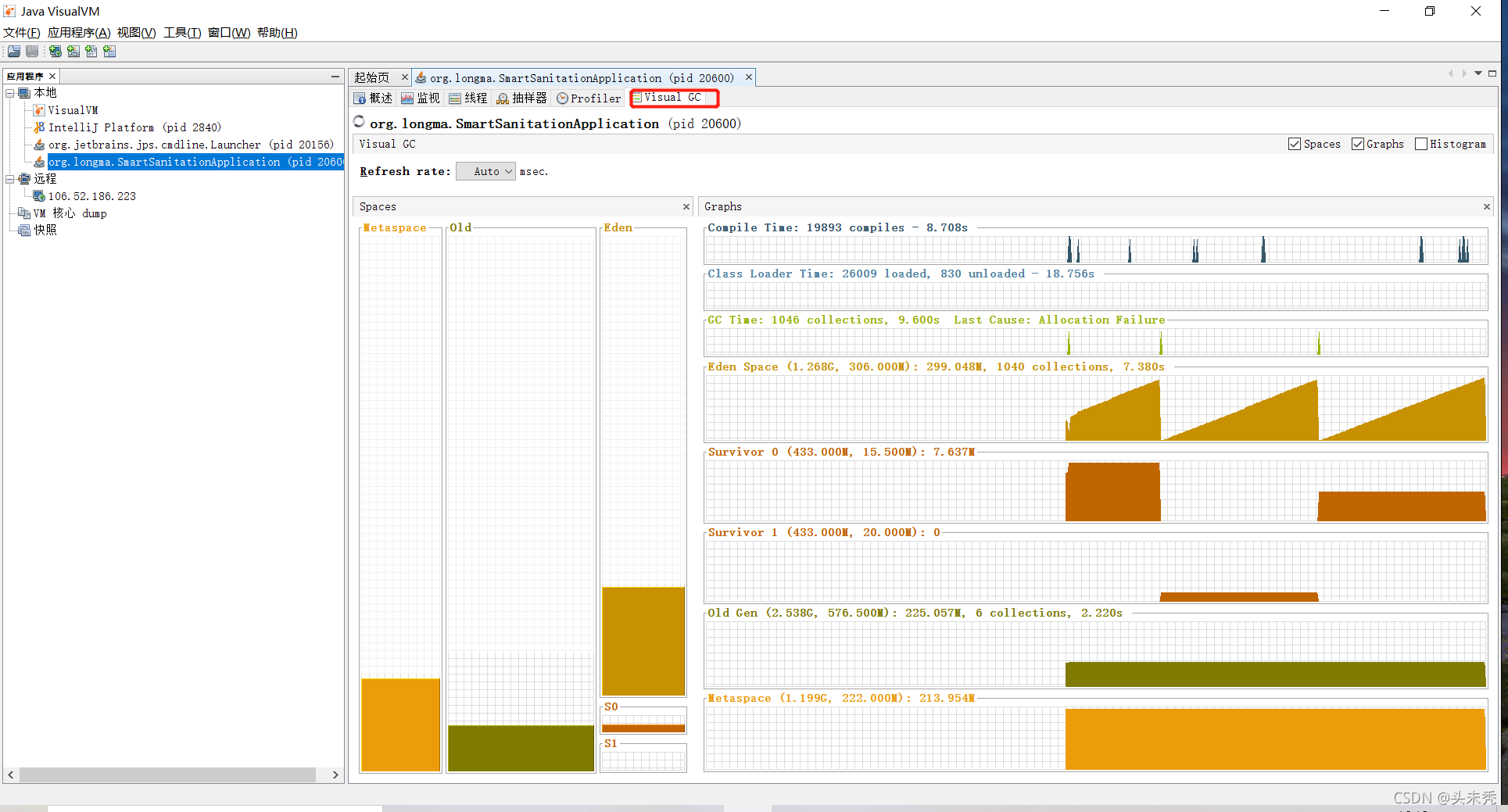This screenshot has height=812, width=1508.
Task: Click the Eden Space graph
Action: 1096,409
